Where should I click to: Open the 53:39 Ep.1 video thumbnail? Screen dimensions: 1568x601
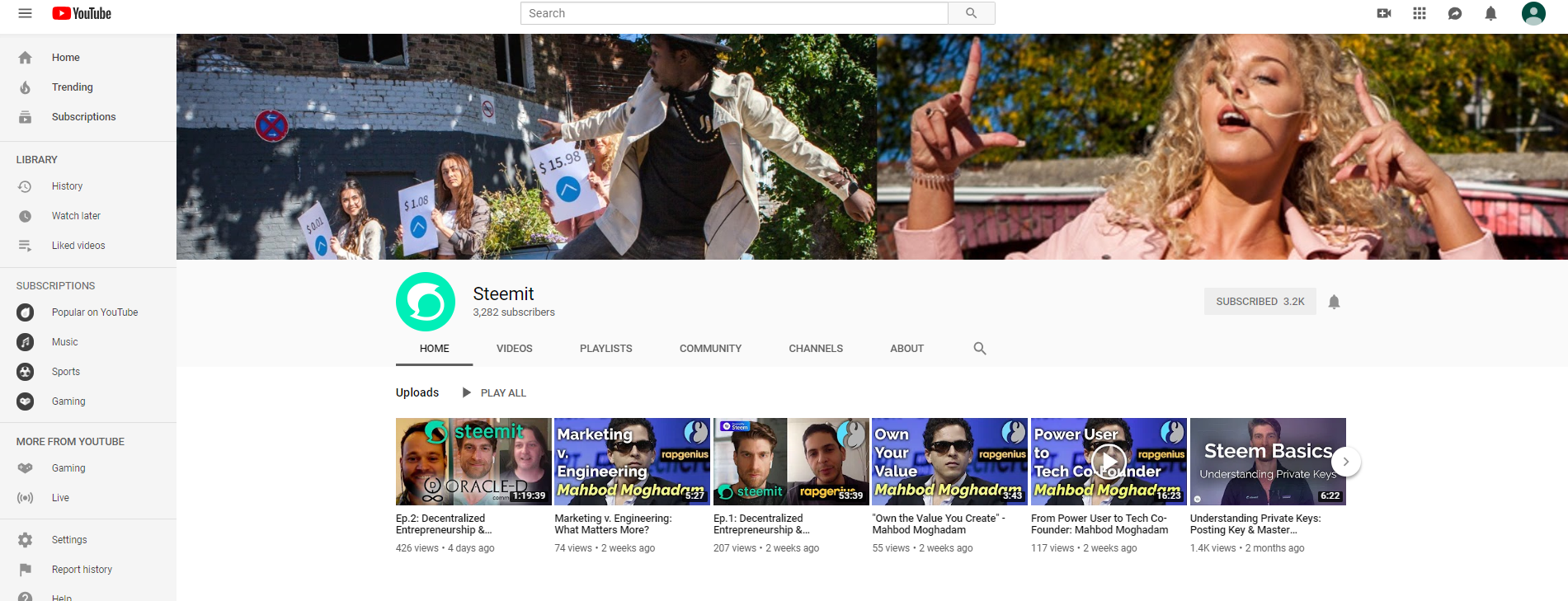(791, 462)
